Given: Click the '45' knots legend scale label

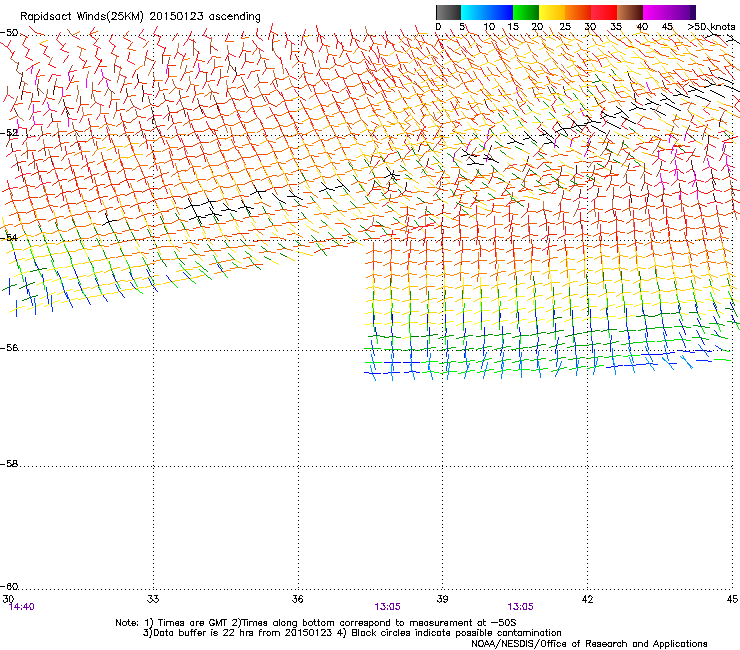Looking at the screenshot, I should [667, 26].
